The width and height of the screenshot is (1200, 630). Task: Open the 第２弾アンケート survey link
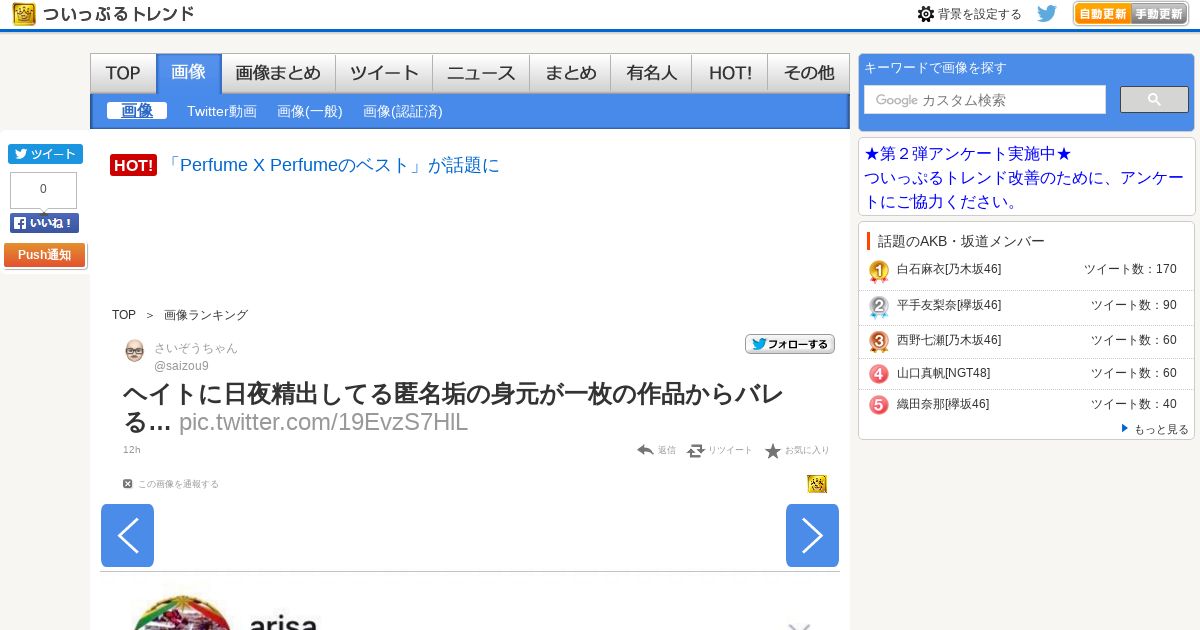(1025, 178)
